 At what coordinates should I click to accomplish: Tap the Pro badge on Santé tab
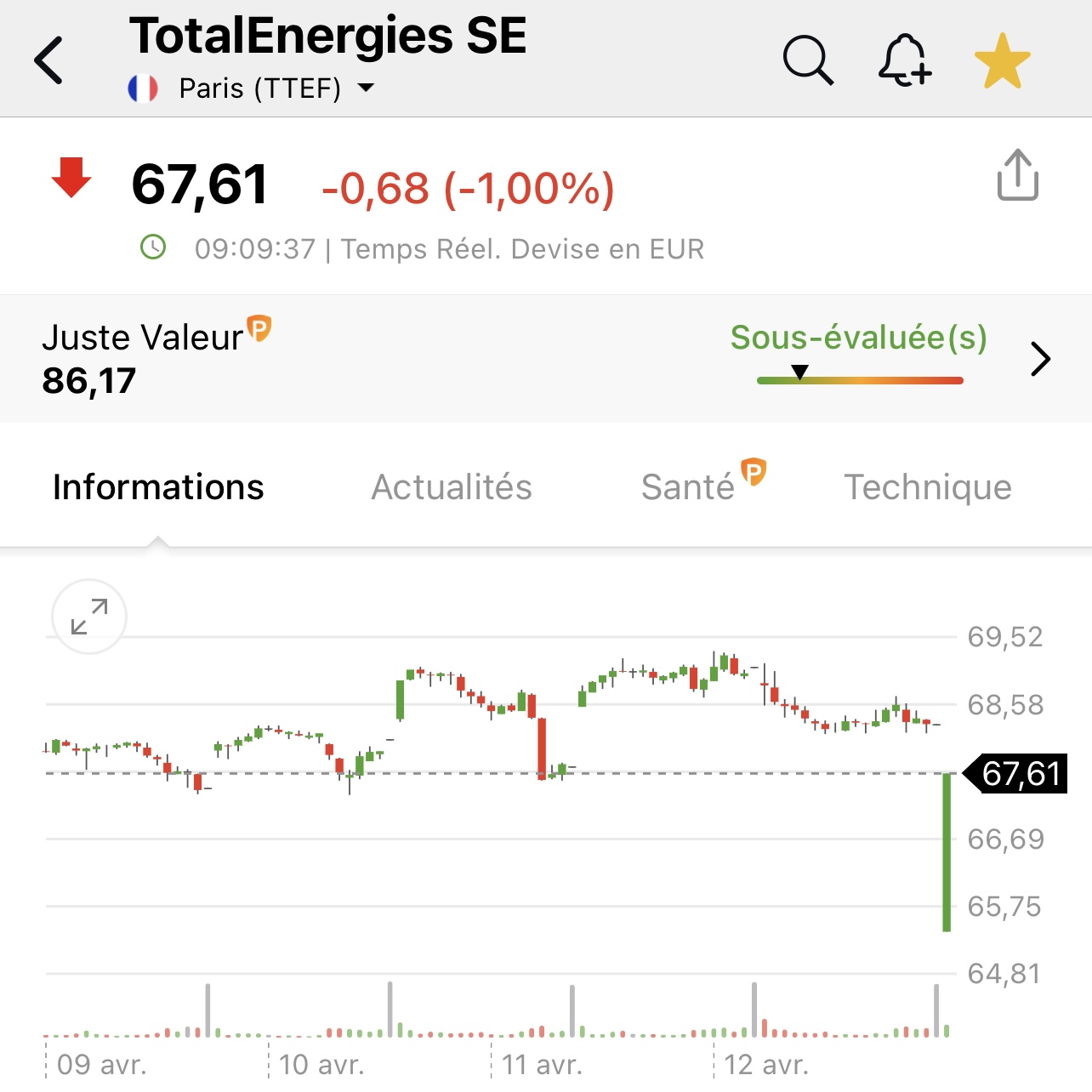click(x=754, y=471)
